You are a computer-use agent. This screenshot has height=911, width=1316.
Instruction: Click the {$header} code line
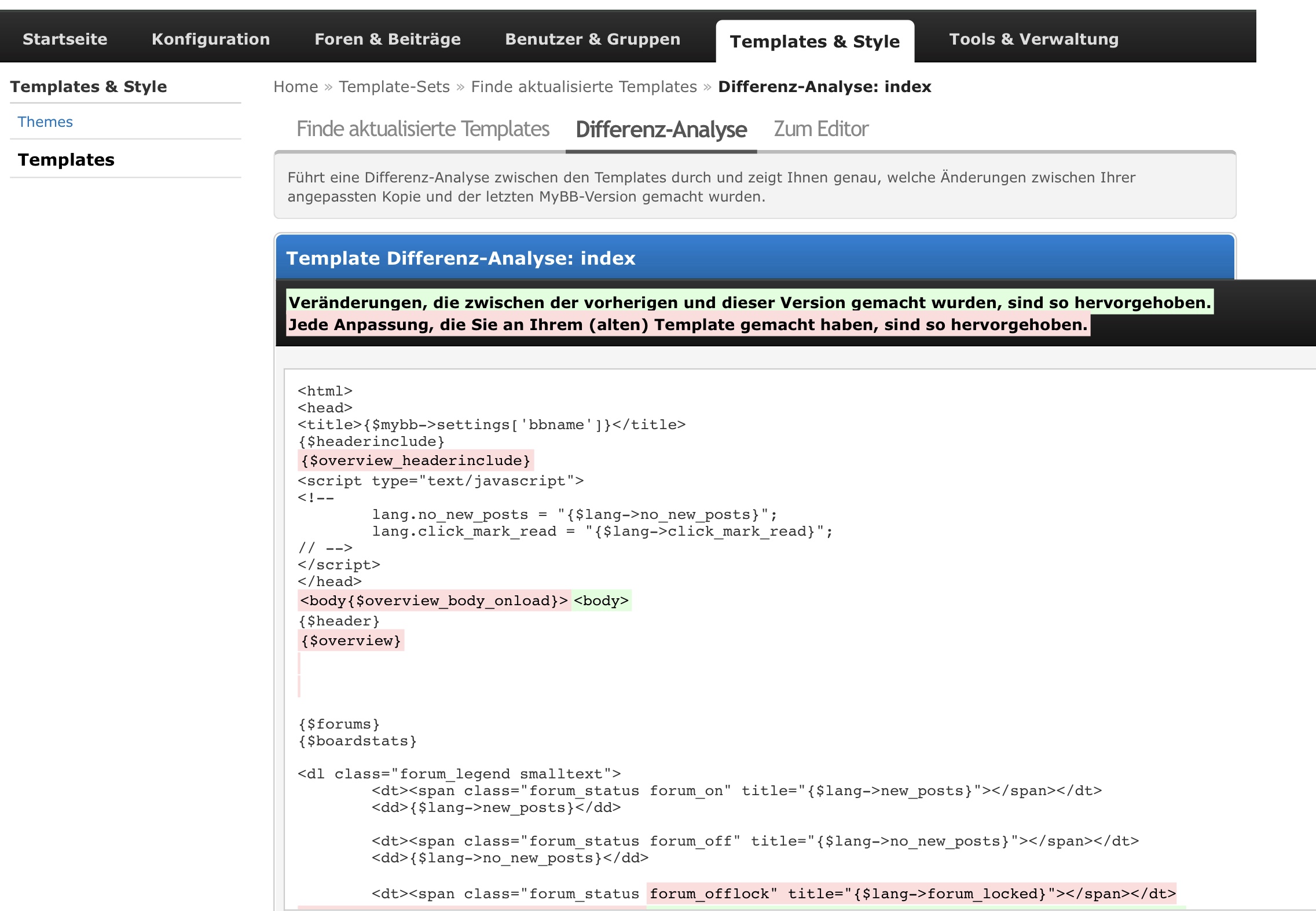[x=339, y=621]
